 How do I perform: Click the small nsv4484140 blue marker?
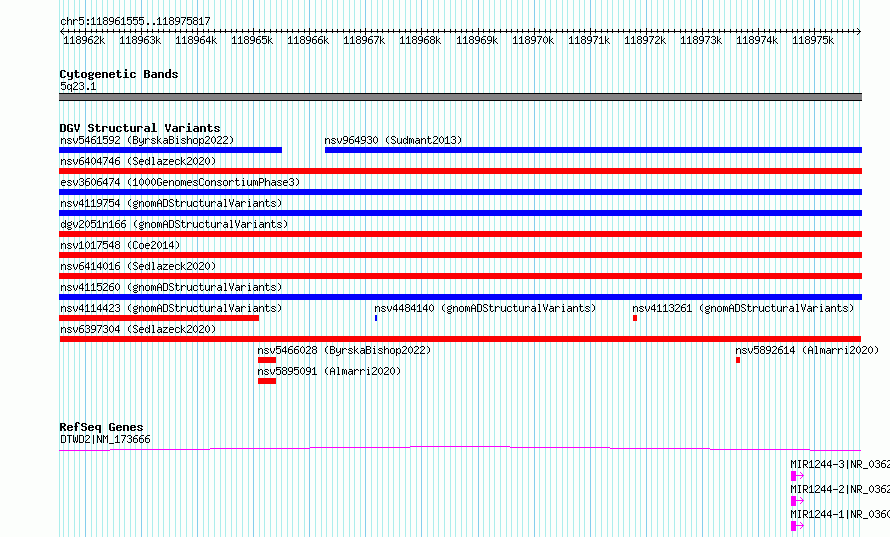pos(376,318)
